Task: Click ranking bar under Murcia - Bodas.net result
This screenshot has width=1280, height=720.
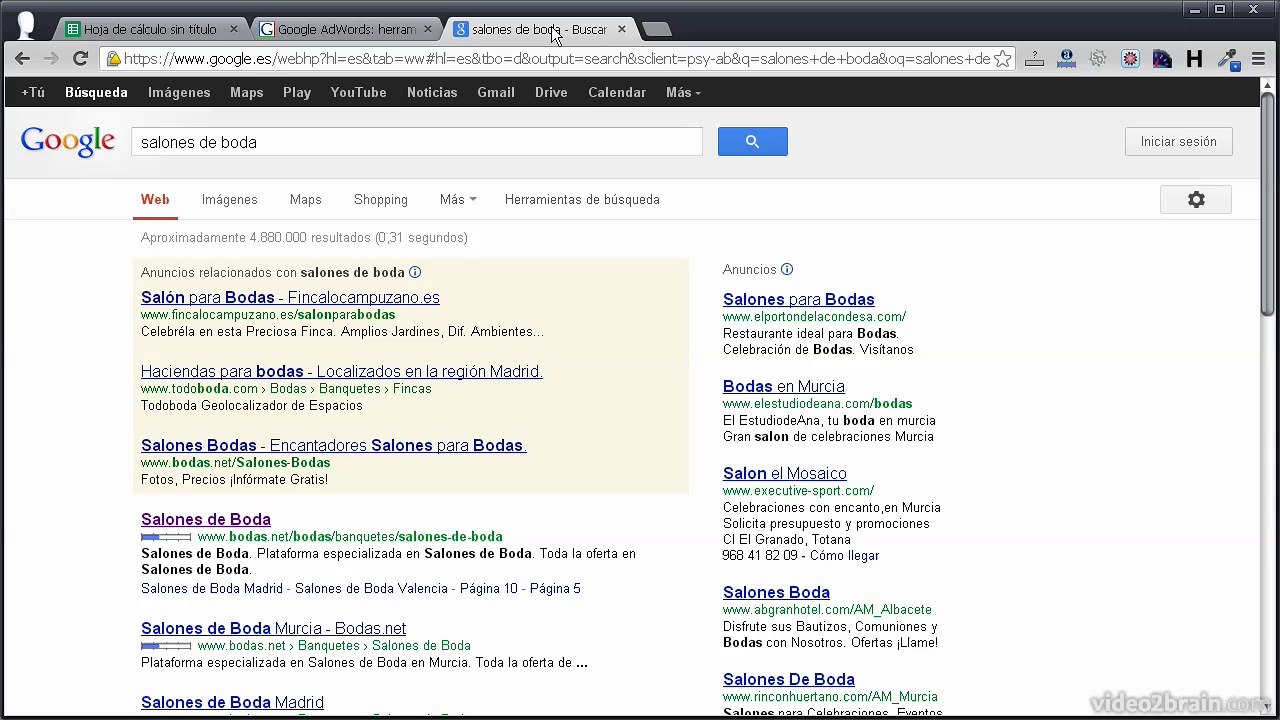Action: [x=166, y=646]
